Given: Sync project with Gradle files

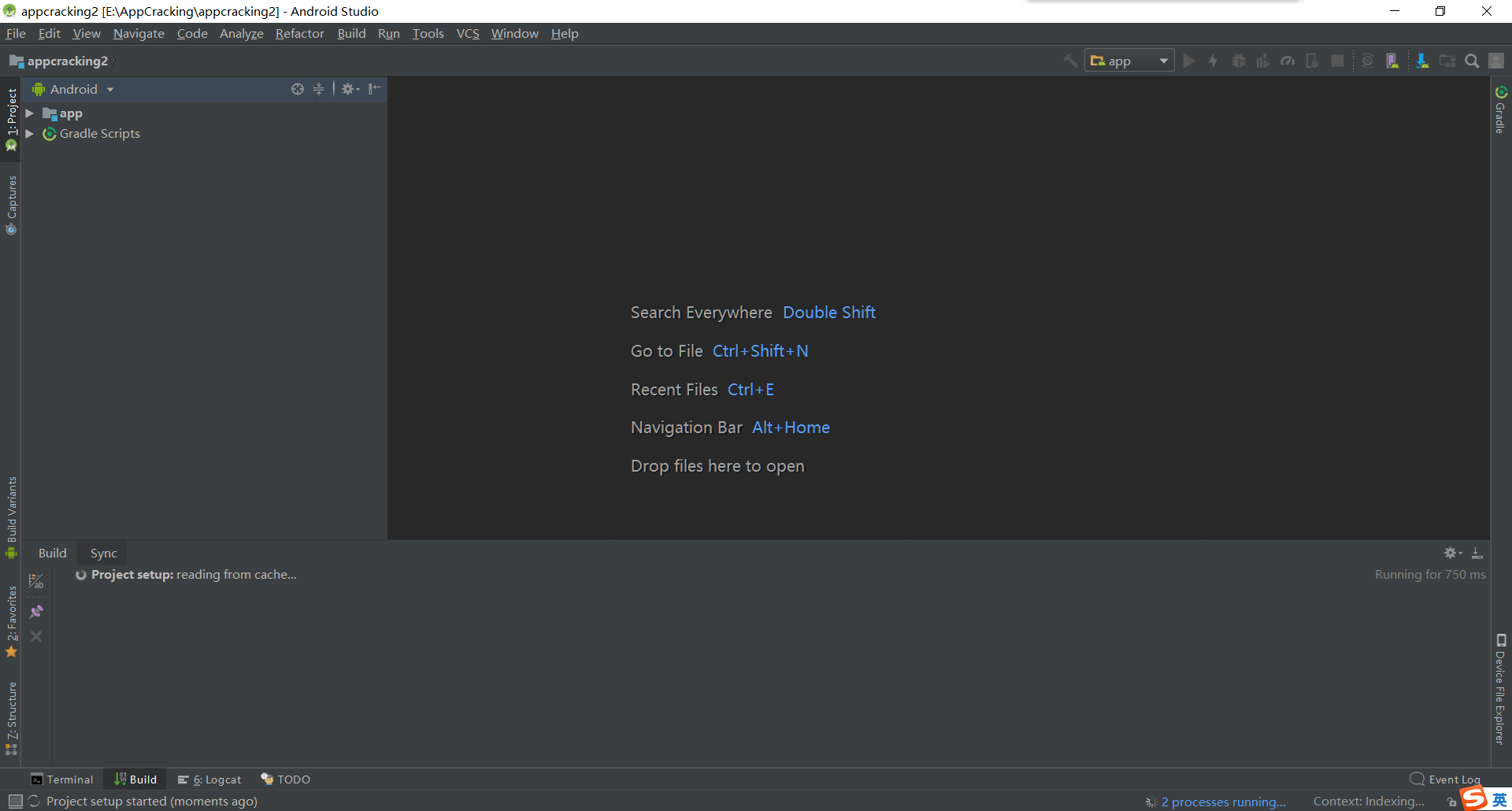Looking at the screenshot, I should coord(1368,61).
